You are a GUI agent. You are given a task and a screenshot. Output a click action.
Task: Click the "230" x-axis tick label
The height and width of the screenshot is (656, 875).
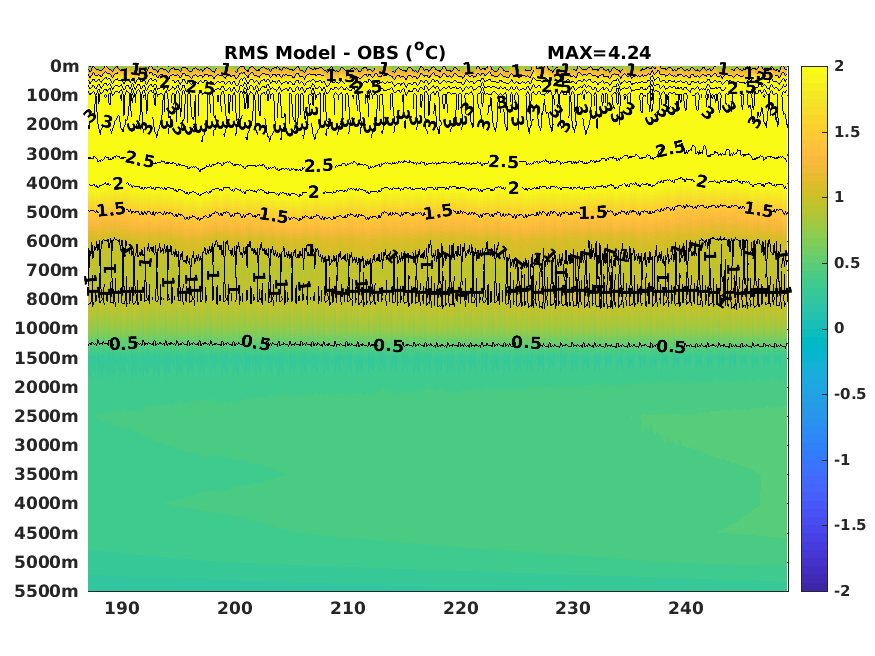click(x=573, y=608)
